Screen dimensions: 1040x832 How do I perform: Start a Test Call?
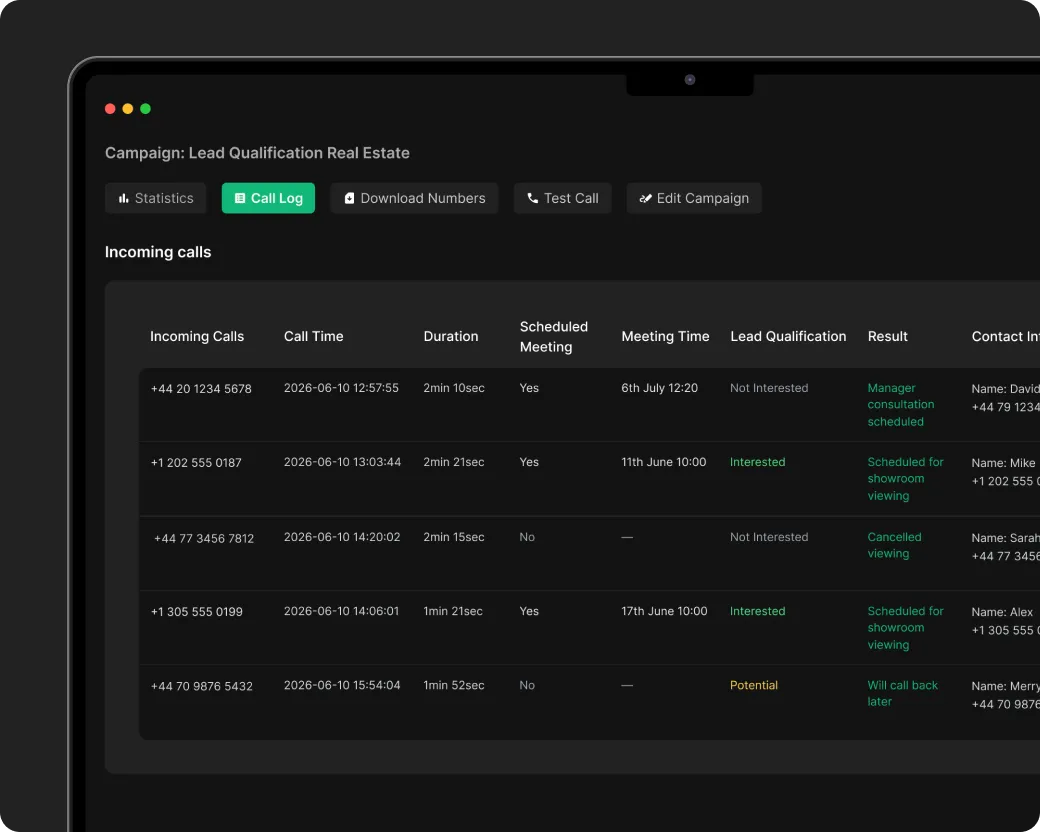[x=562, y=198]
